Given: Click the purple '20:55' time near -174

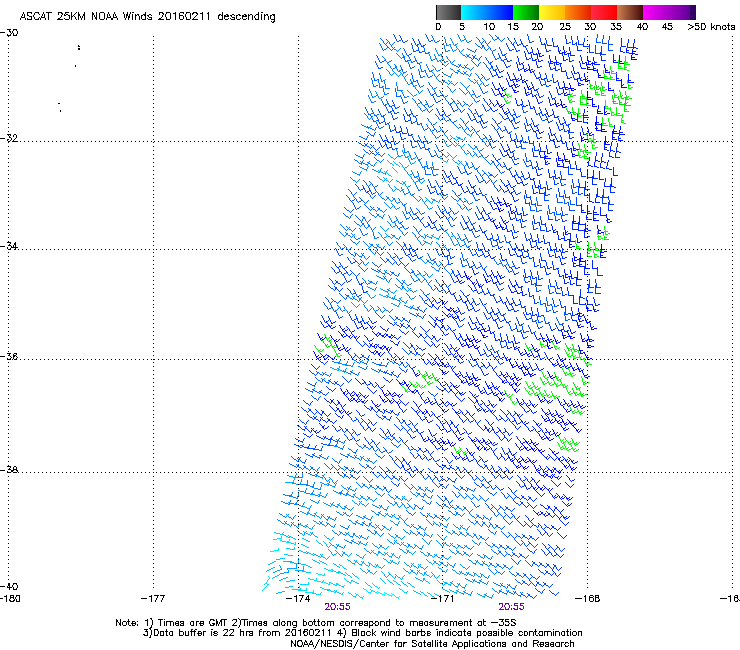Looking at the screenshot, I should tap(337, 607).
